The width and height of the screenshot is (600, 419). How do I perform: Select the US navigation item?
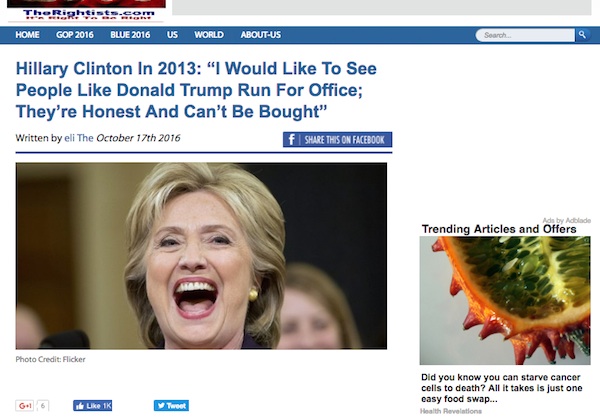172,35
